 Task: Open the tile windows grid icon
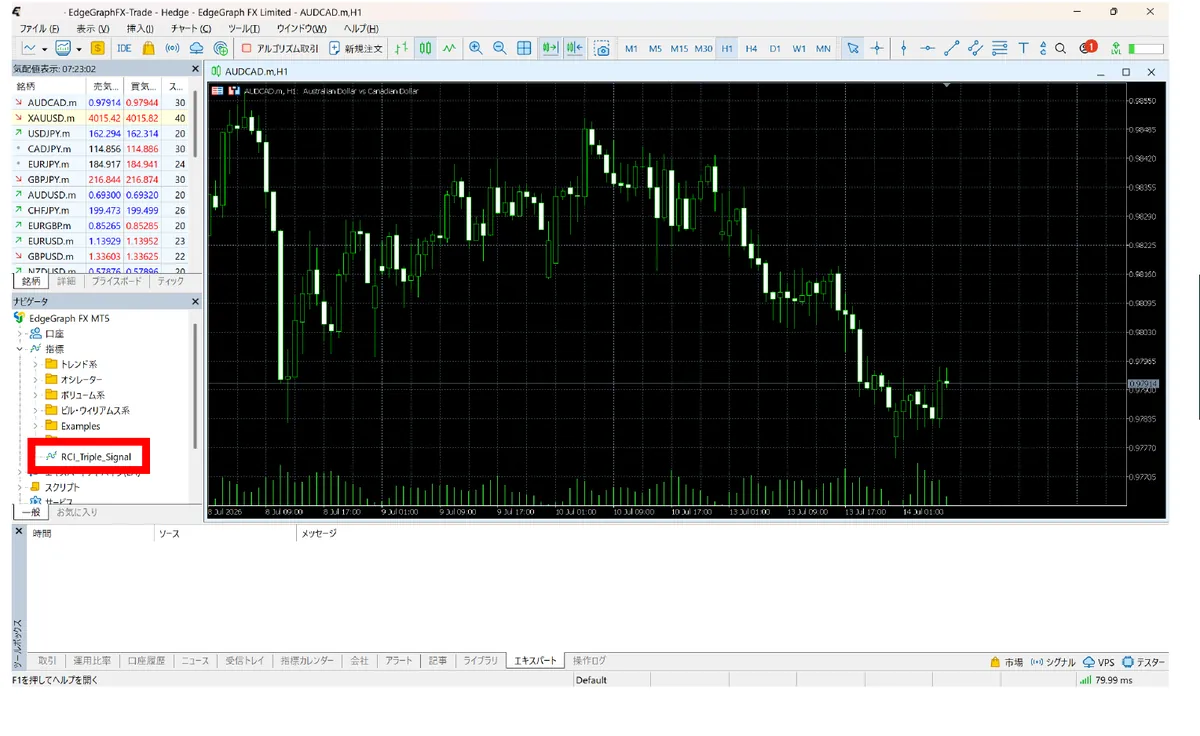(524, 48)
